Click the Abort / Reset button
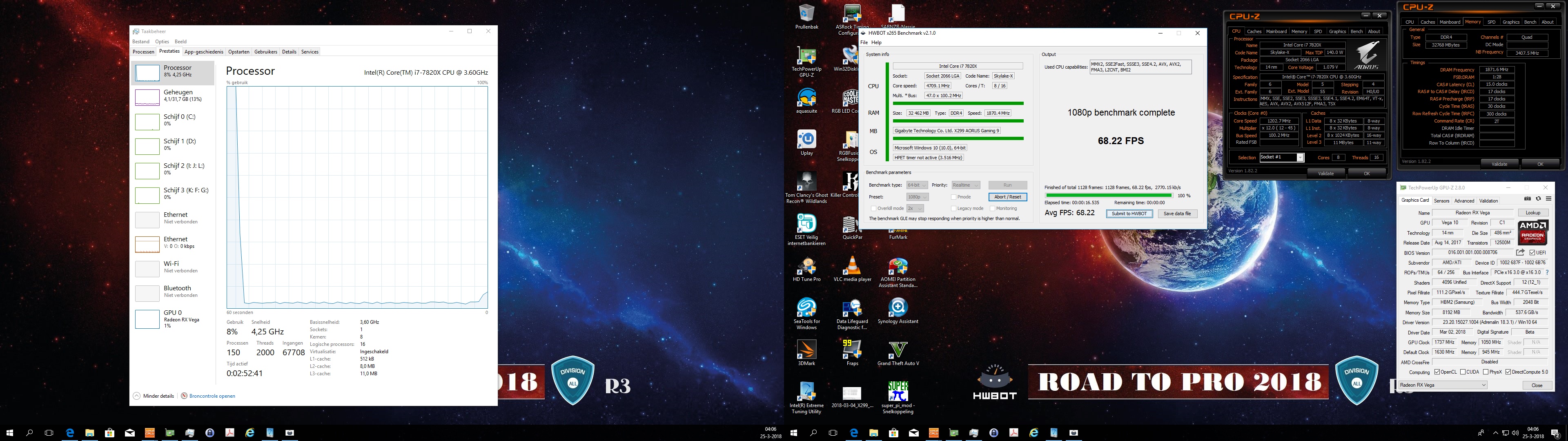 [1007, 197]
